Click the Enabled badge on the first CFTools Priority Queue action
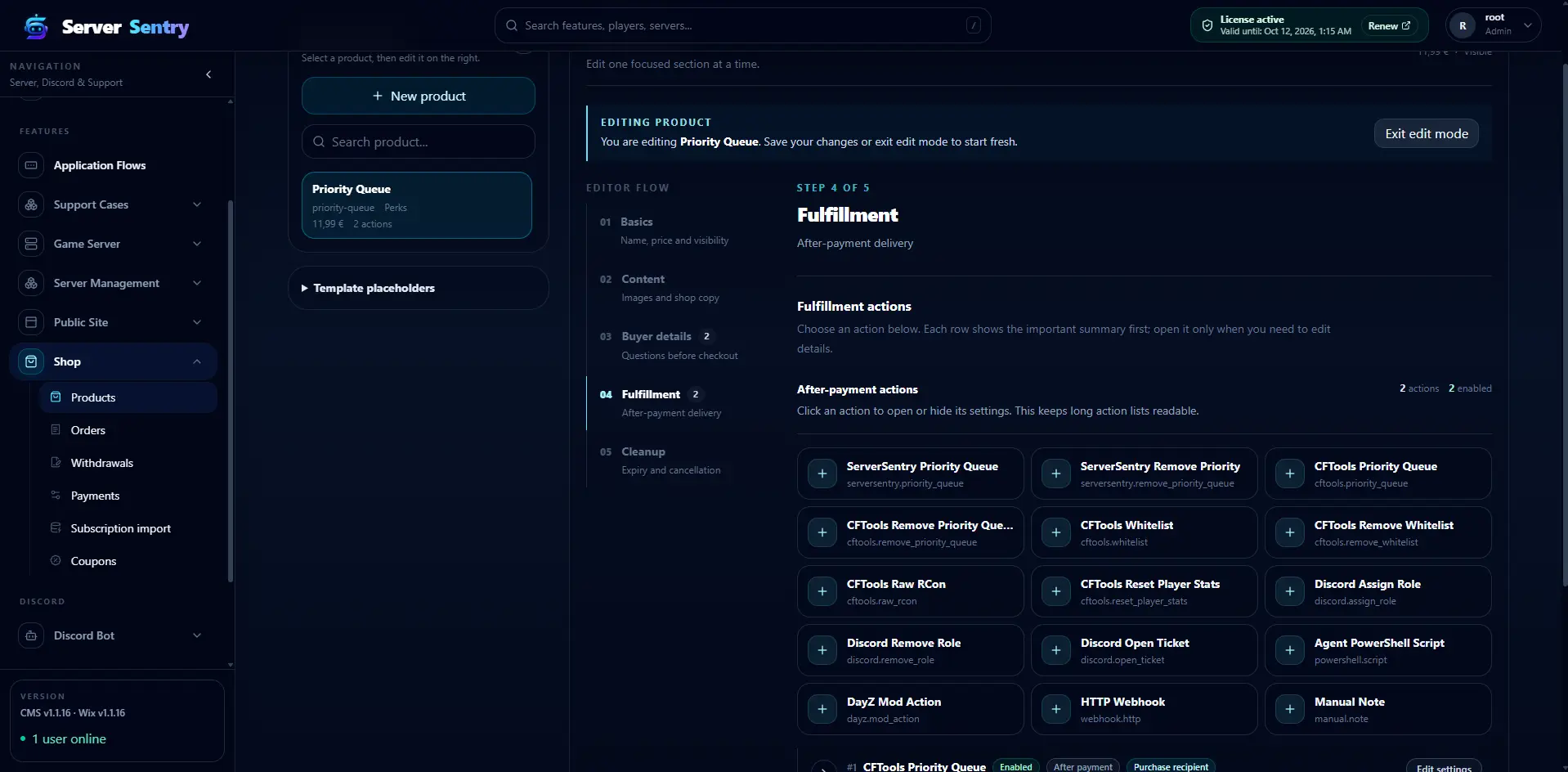Image resolution: width=1568 pixels, height=772 pixels. click(x=1016, y=766)
